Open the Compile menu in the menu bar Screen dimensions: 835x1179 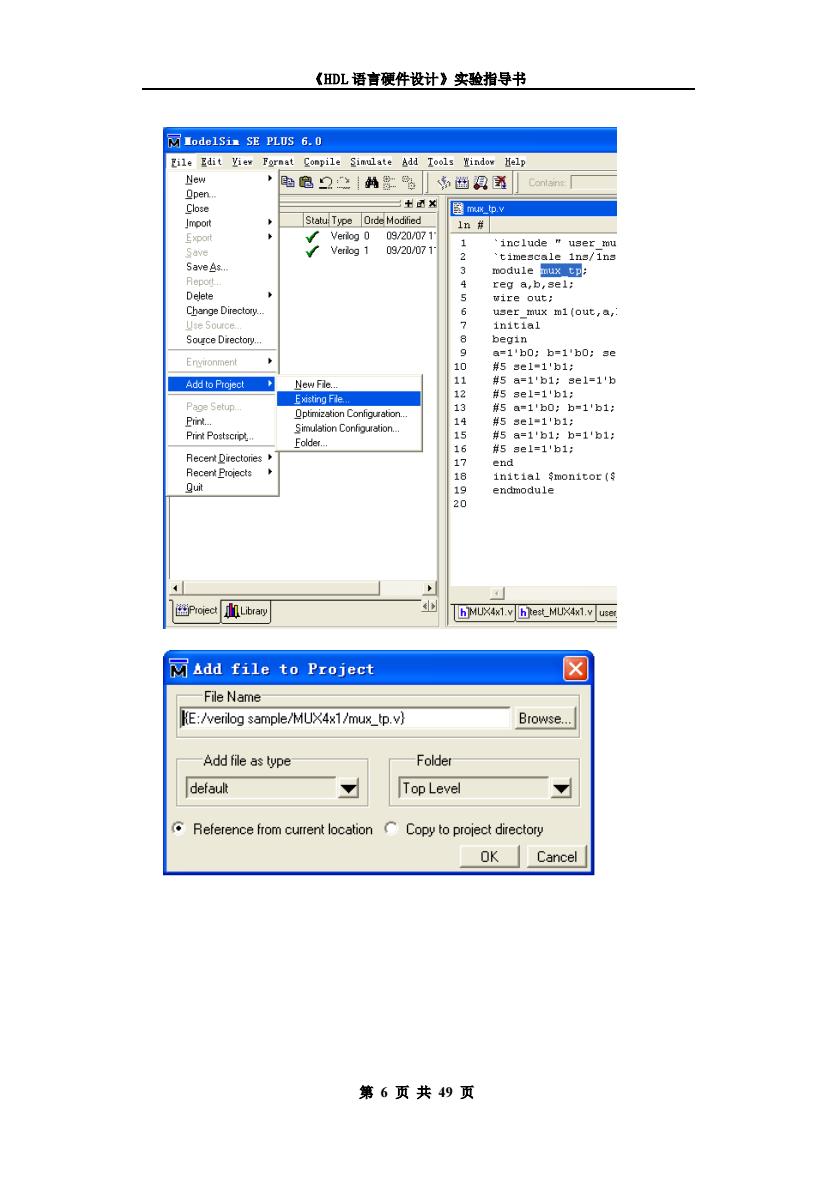[x=322, y=162]
